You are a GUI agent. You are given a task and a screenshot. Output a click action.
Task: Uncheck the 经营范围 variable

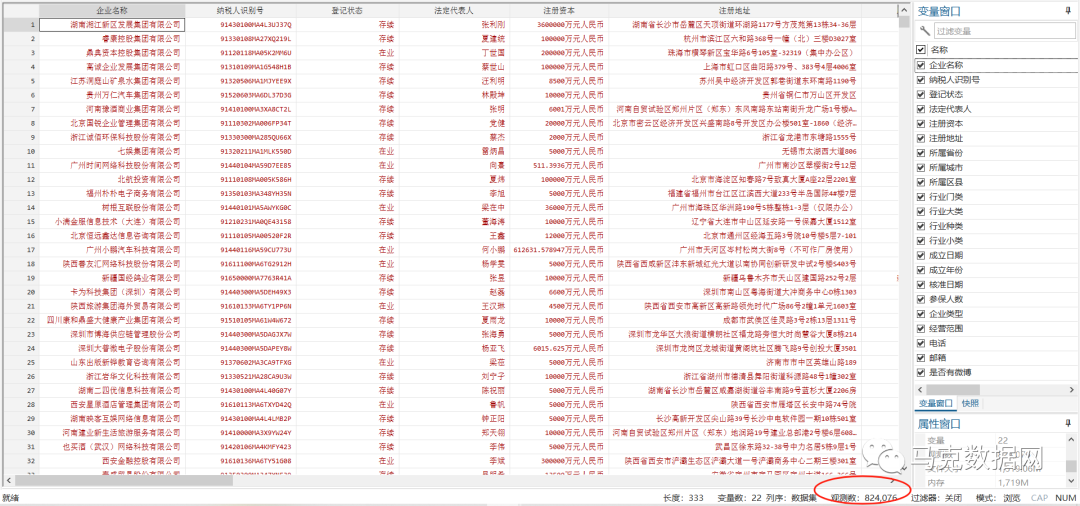(x=921, y=328)
